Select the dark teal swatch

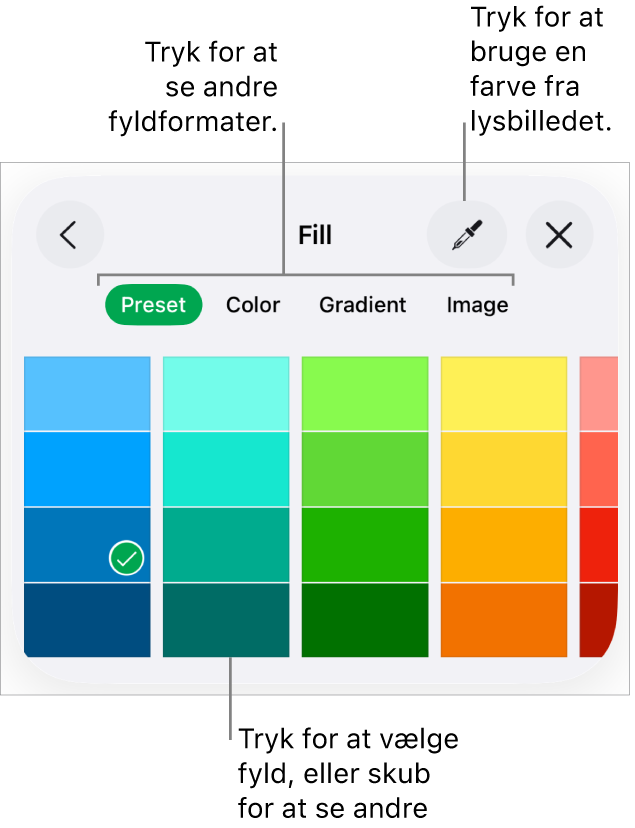(x=226, y=620)
